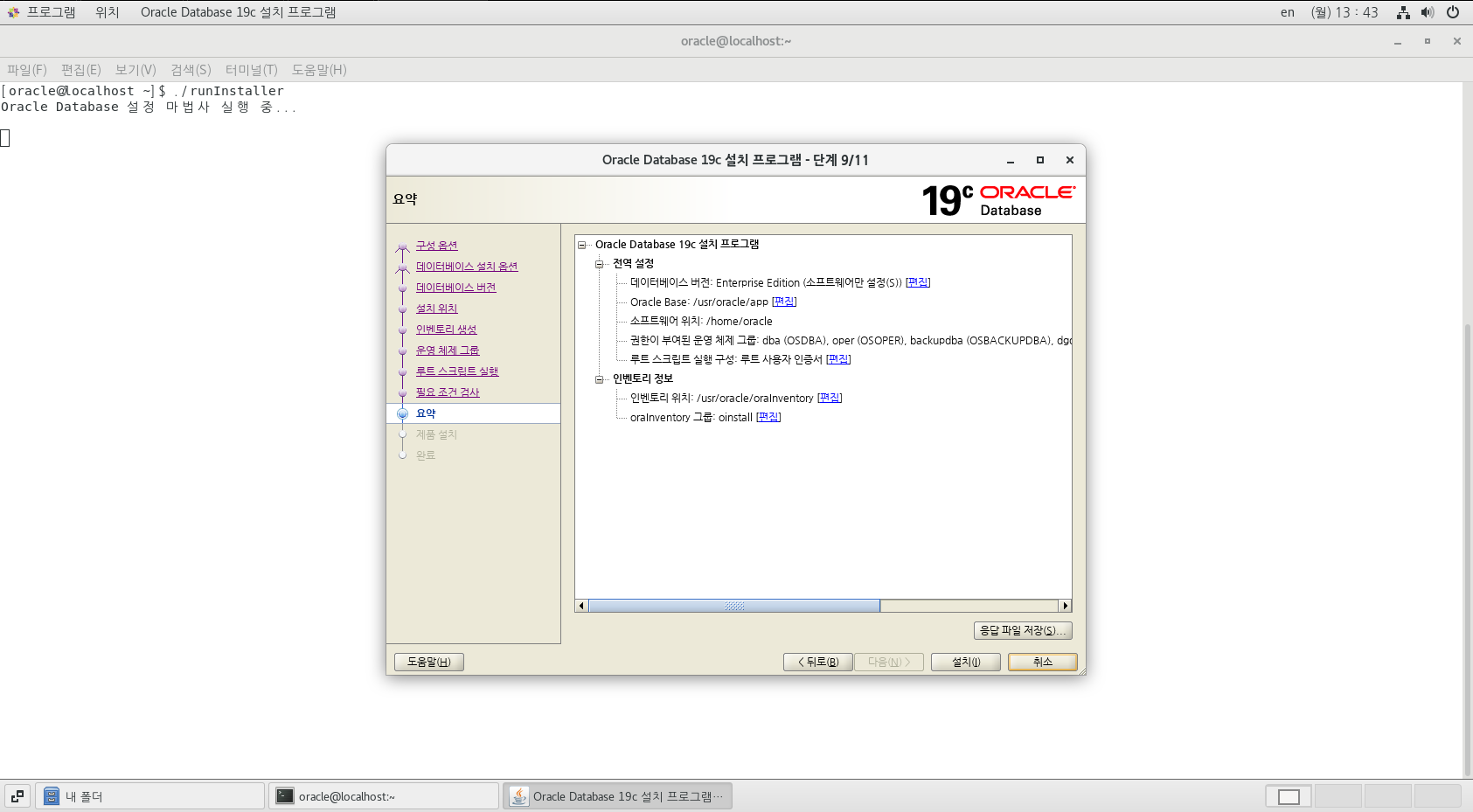Collapse the Oracle Database 19c root tree node
The height and width of the screenshot is (812, 1473).
point(582,245)
